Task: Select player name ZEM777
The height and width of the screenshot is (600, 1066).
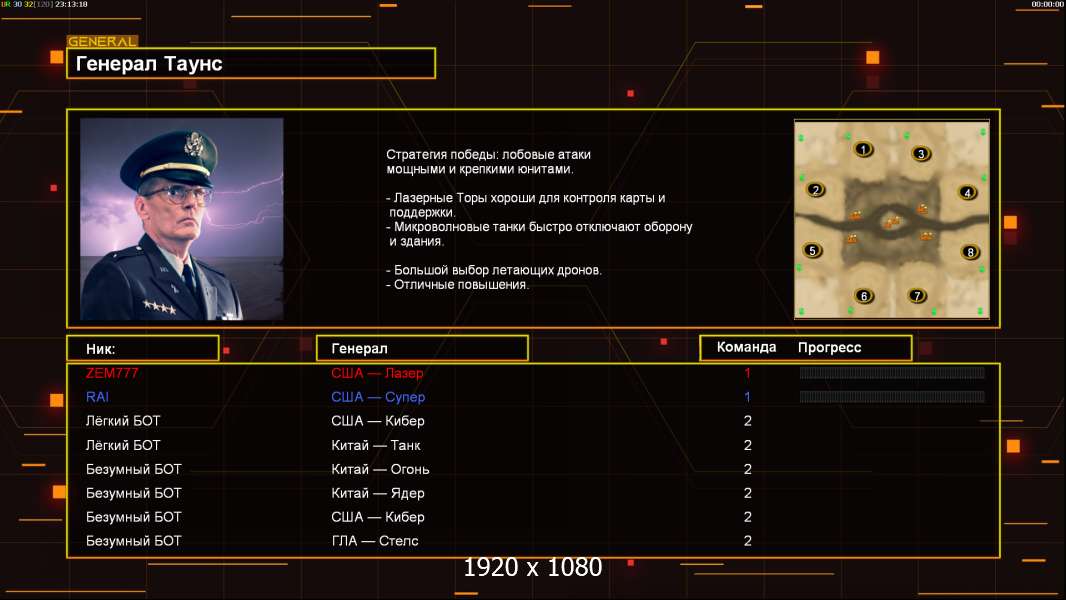Action: tap(112, 373)
